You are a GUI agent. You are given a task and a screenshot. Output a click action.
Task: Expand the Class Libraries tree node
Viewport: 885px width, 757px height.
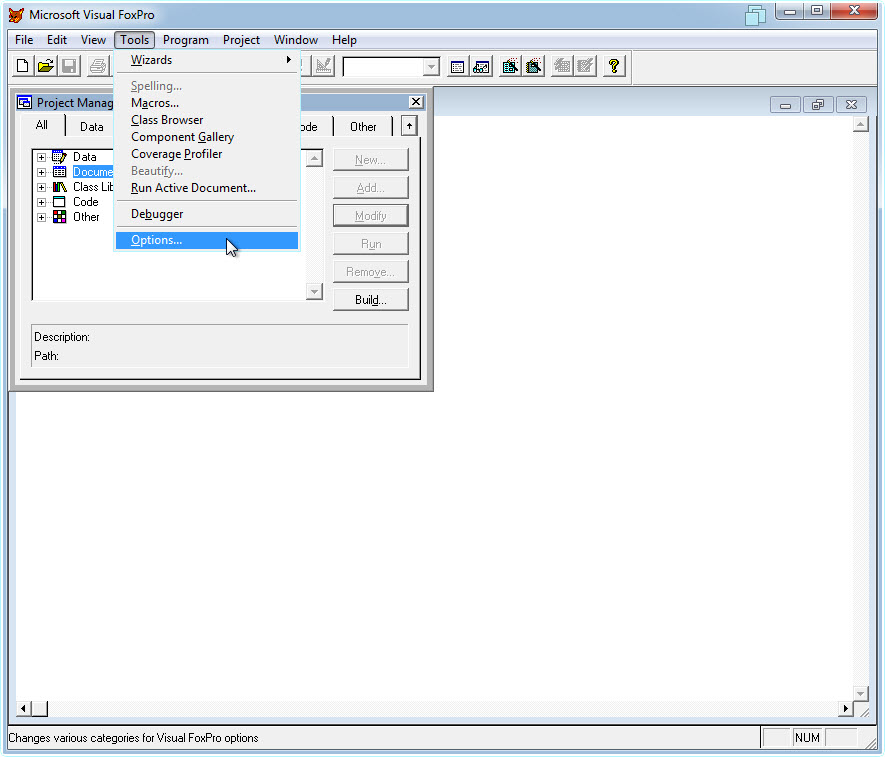coord(41,187)
